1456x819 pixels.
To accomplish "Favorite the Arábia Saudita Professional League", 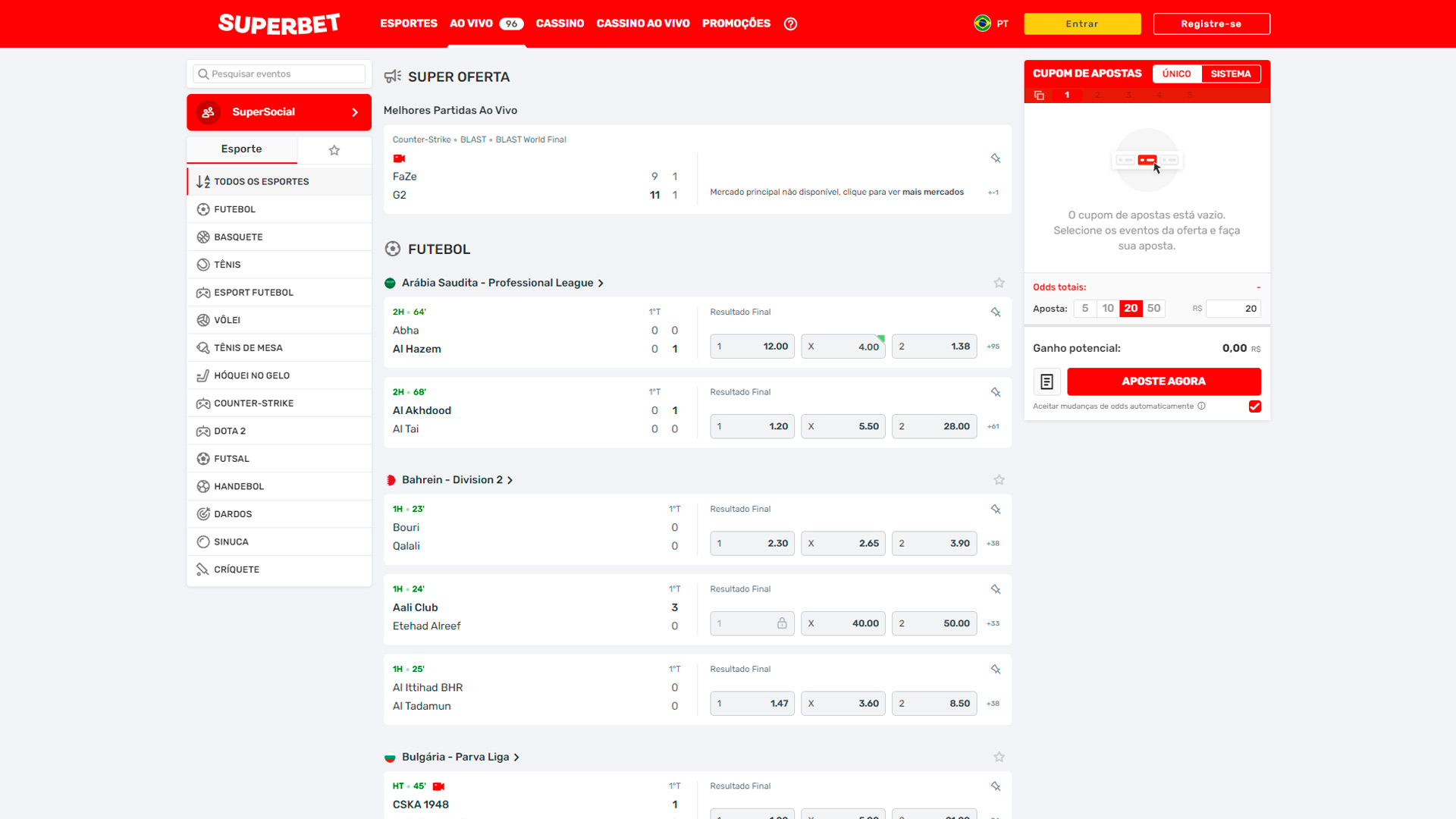I will click(999, 283).
